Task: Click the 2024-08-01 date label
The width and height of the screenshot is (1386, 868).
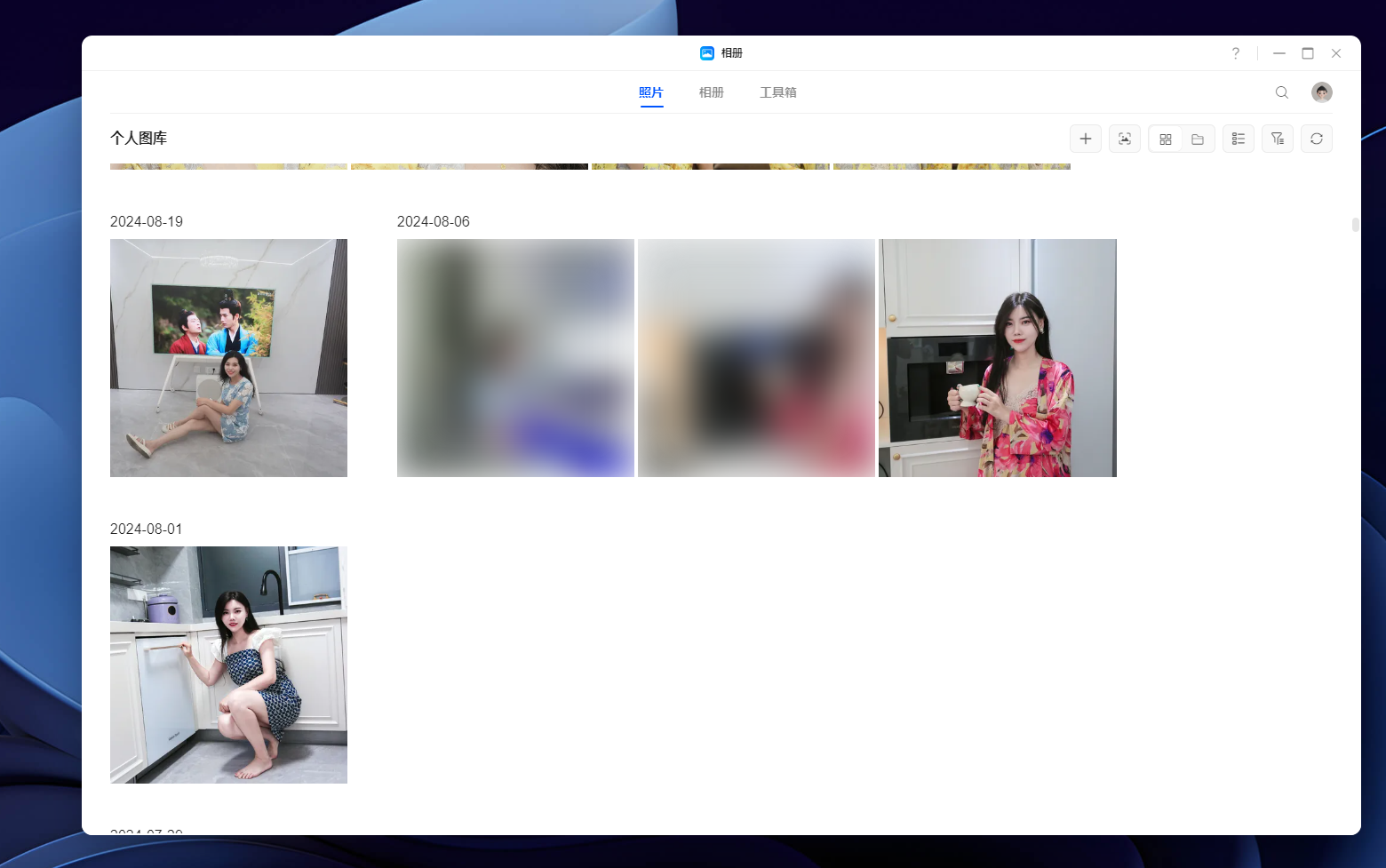Action: 147,529
